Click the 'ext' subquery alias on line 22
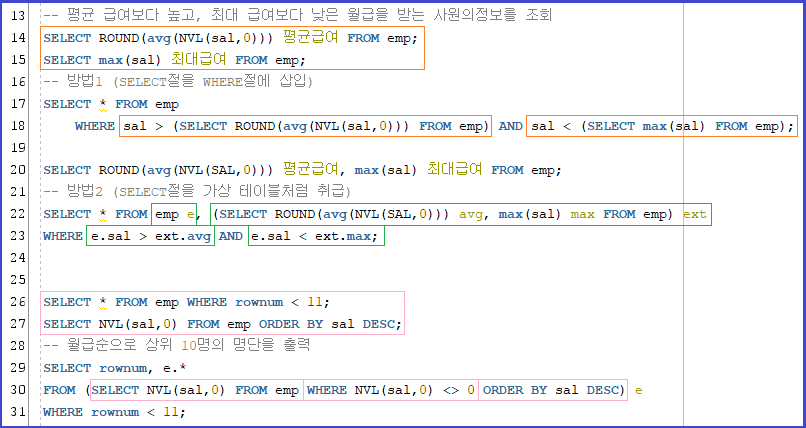Viewport: 806px width, 428px height. [695, 214]
